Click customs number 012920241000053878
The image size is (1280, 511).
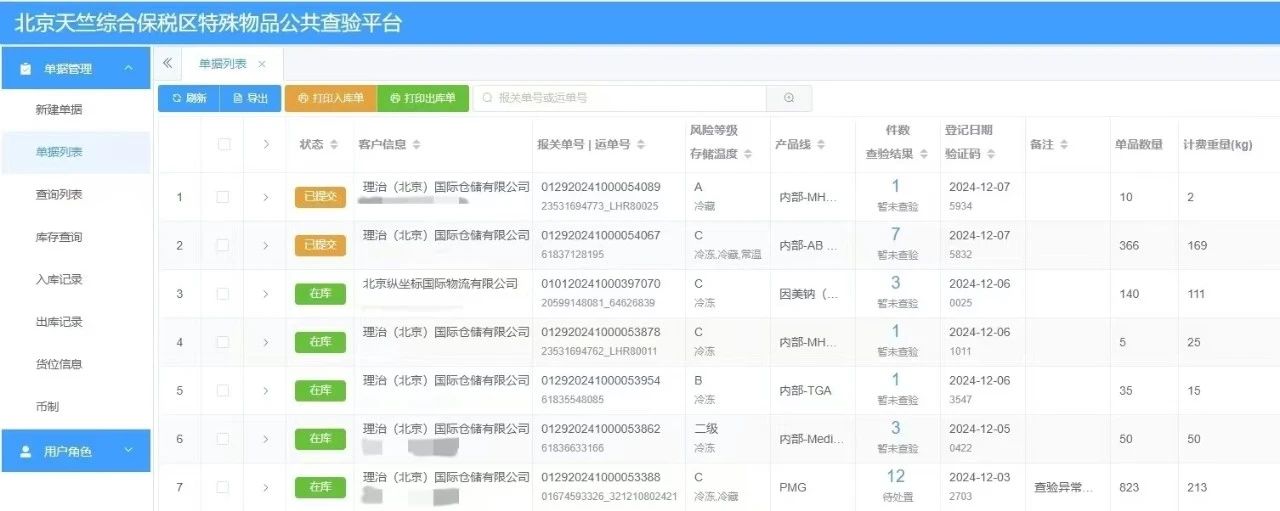601,332
